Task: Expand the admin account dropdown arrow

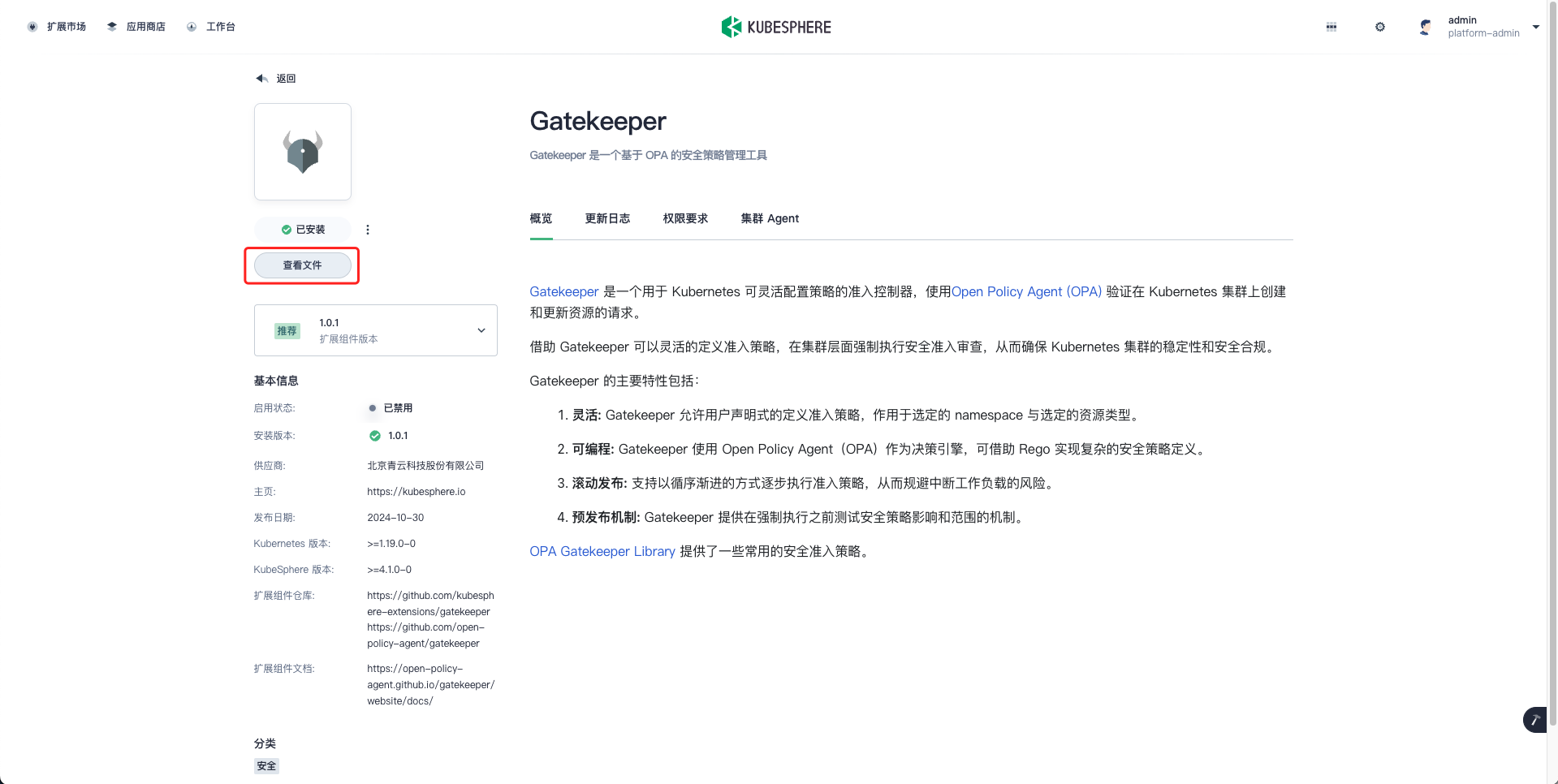Action: (1535, 27)
